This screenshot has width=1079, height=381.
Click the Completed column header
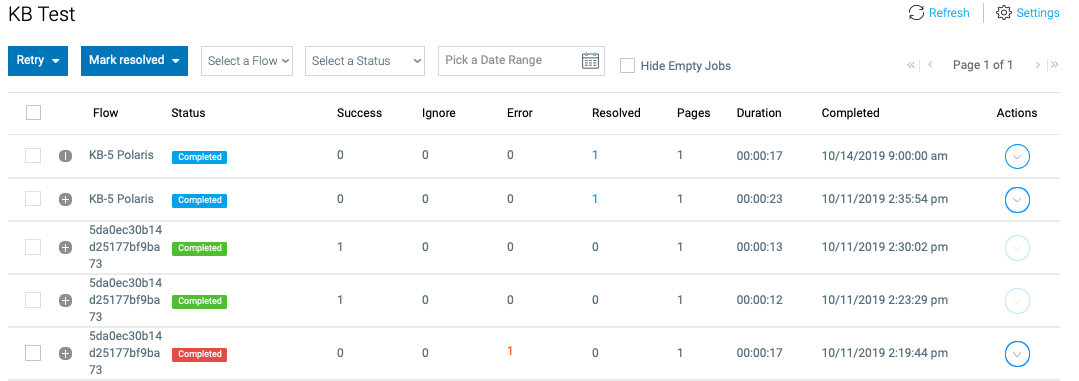[851, 113]
